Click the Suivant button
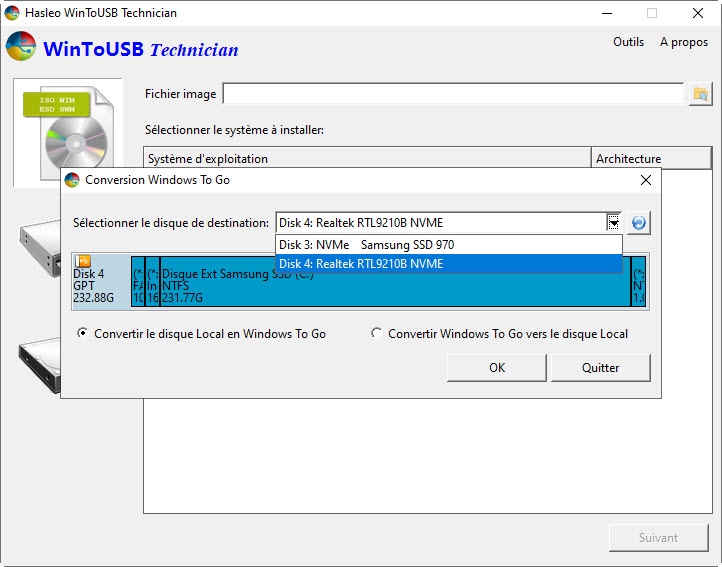 pos(658,538)
